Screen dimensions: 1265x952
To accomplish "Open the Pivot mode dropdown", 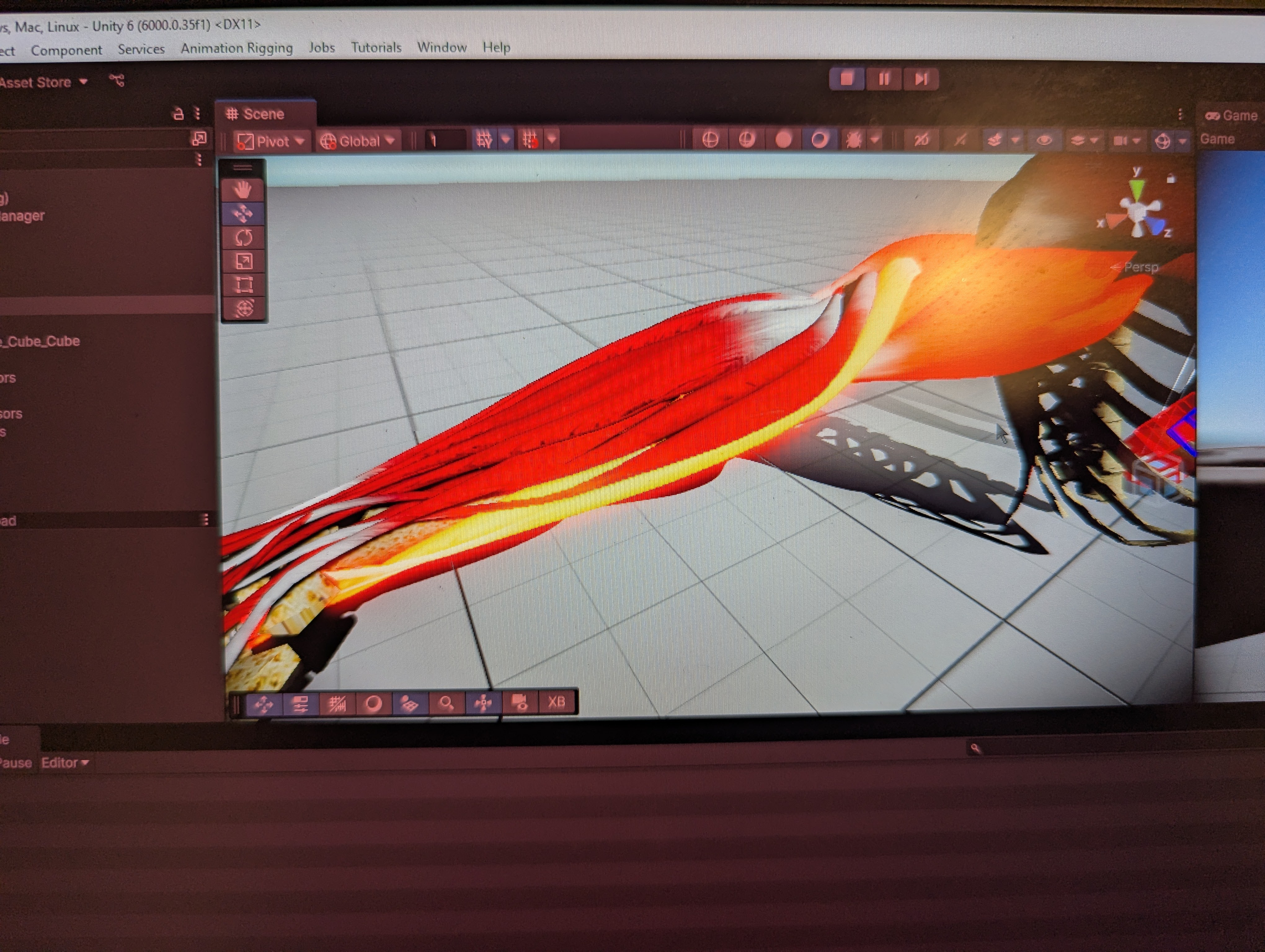I will coord(270,141).
